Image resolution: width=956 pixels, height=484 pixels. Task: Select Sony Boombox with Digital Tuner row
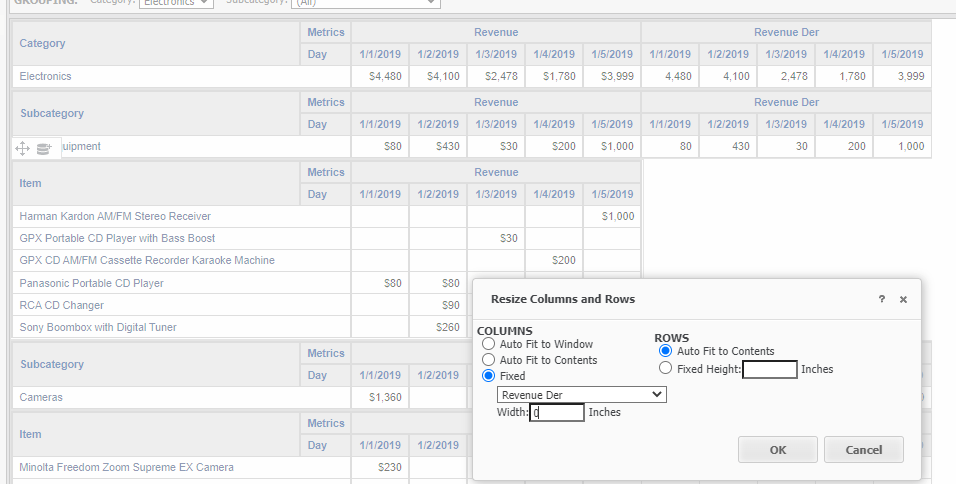pyautogui.click(x=98, y=327)
